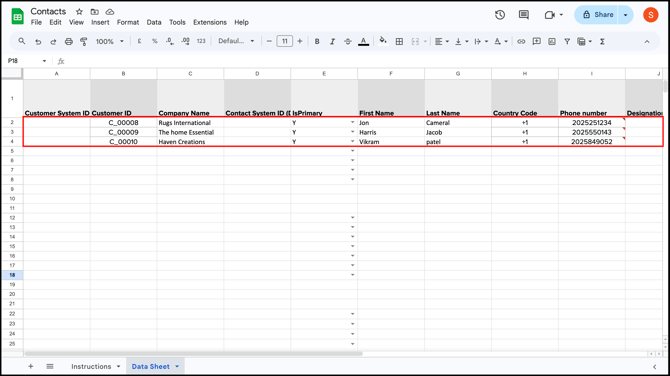Viewport: 670px width, 376px height.
Task: Undo the last action
Action: [x=38, y=41]
